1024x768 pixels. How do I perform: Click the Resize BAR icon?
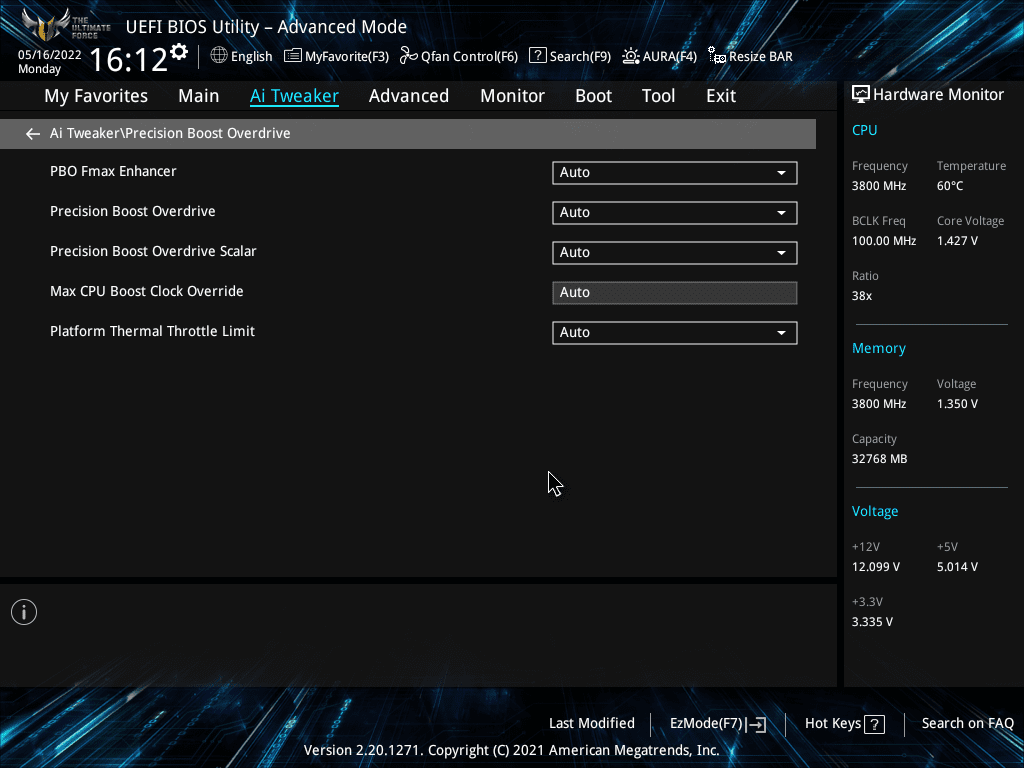coord(716,56)
